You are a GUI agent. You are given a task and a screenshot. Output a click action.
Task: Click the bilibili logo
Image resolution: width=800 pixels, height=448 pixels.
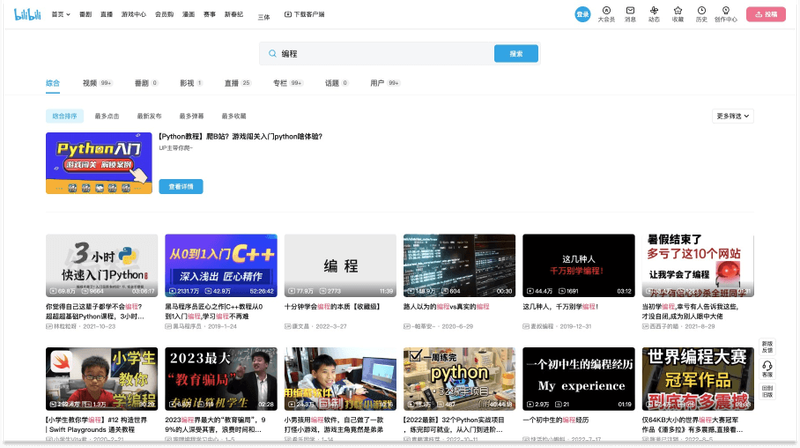click(28, 14)
